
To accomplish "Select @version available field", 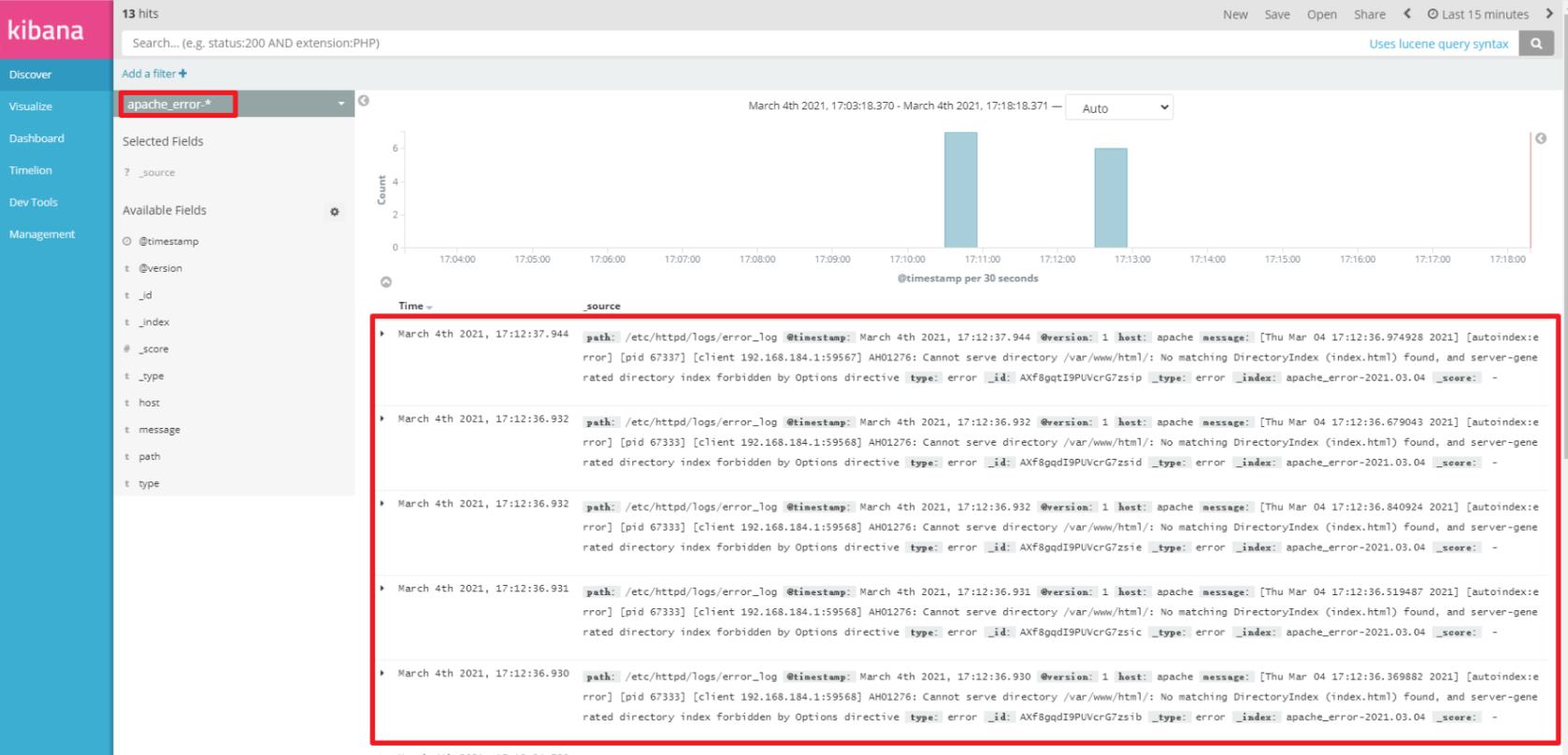I will tap(160, 268).
